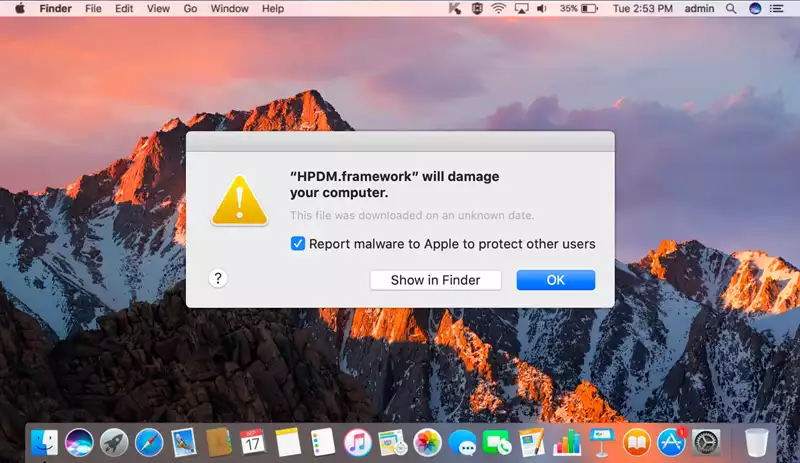
Task: Click battery 35% status icon
Action: click(579, 8)
